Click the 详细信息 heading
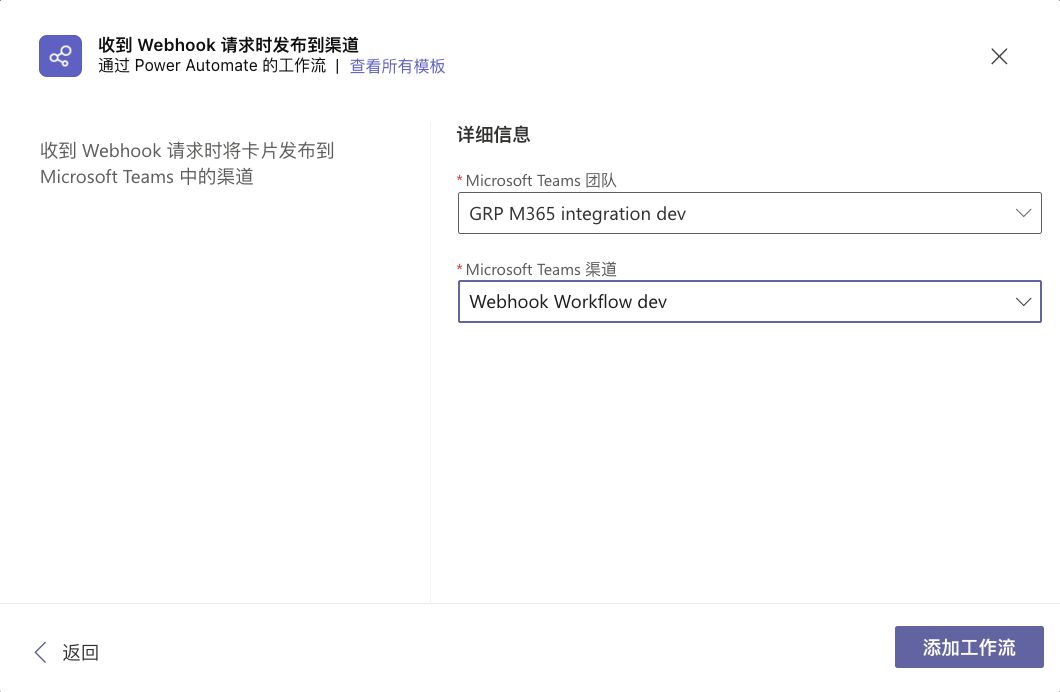1060x692 pixels. coord(493,134)
